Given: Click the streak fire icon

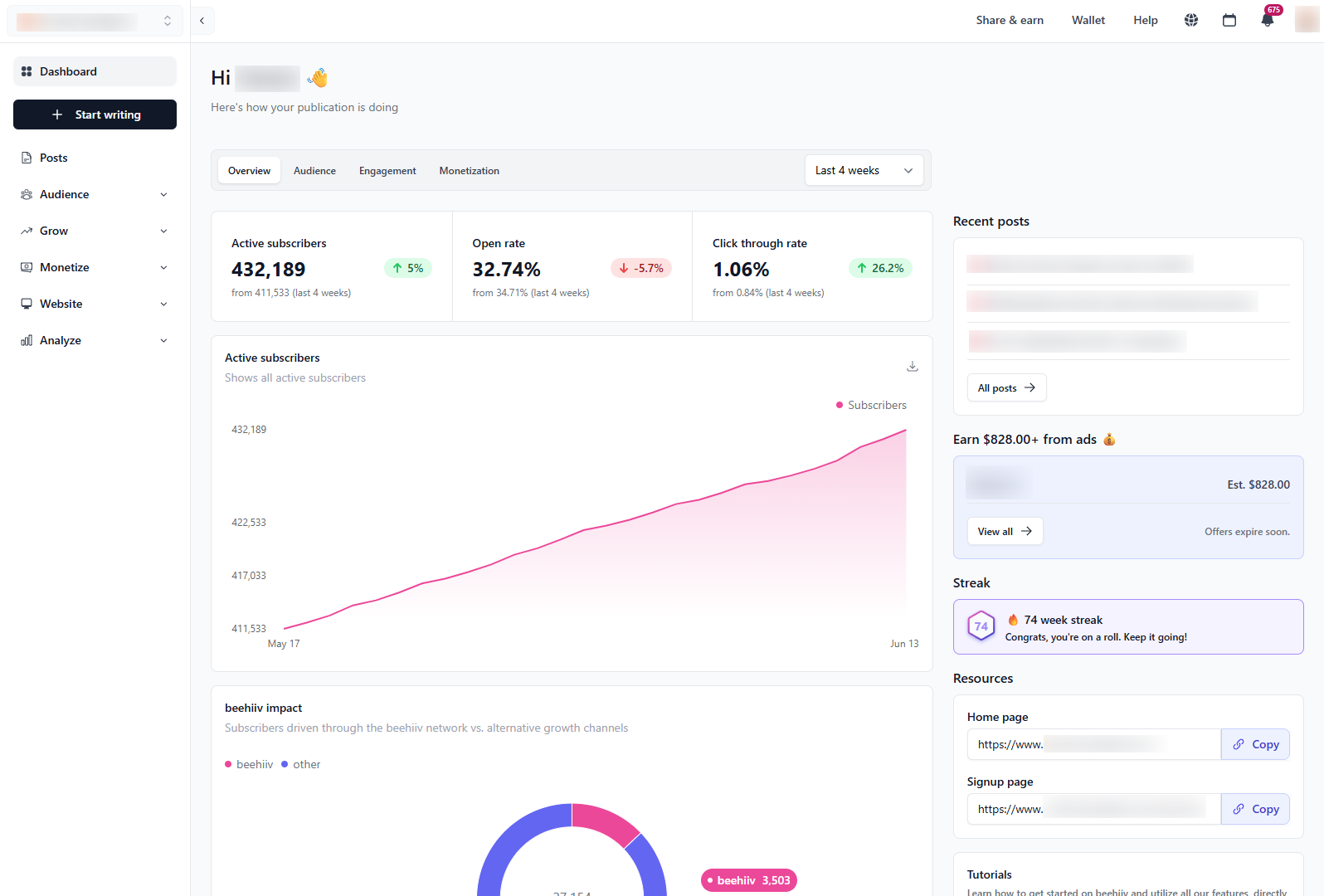Looking at the screenshot, I should coord(1013,620).
